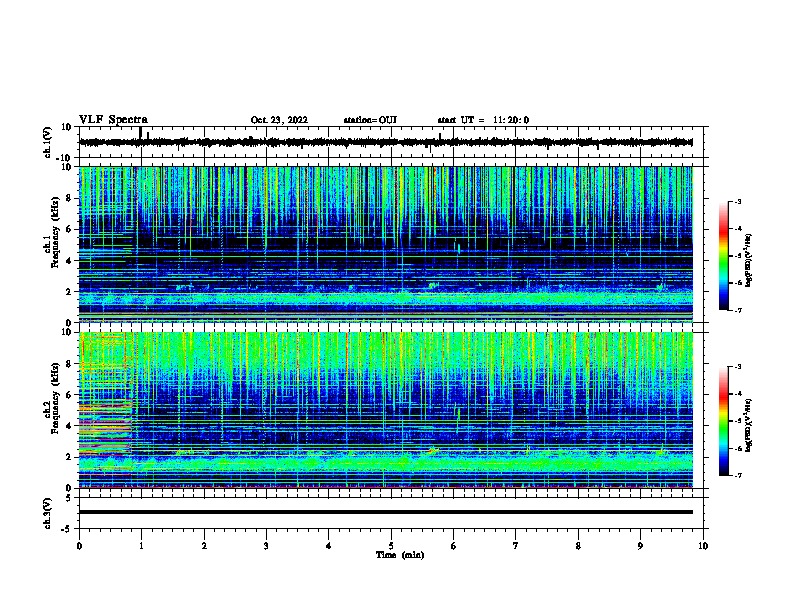The height and width of the screenshot is (612, 792).
Task: Click the ch.2 color bar's "-3" label
Action: tap(737, 367)
